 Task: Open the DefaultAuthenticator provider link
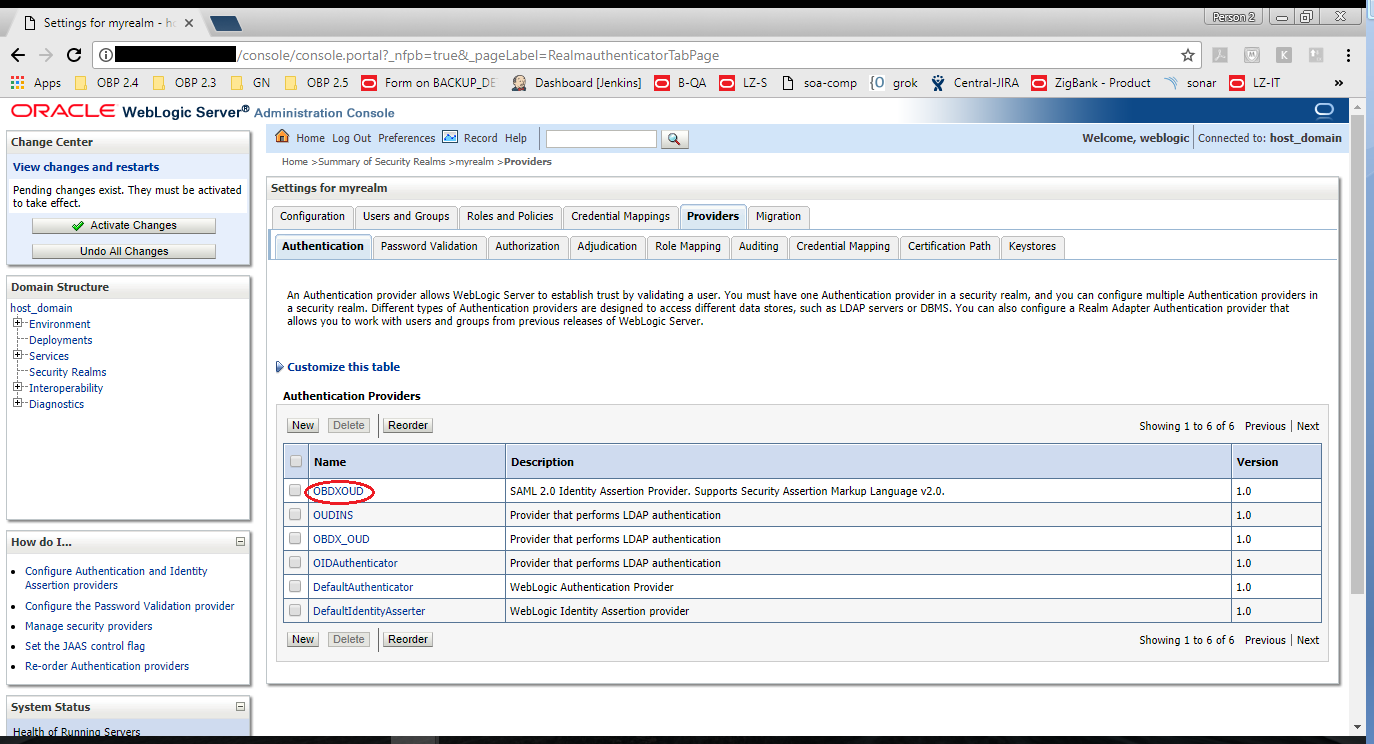tap(363, 587)
